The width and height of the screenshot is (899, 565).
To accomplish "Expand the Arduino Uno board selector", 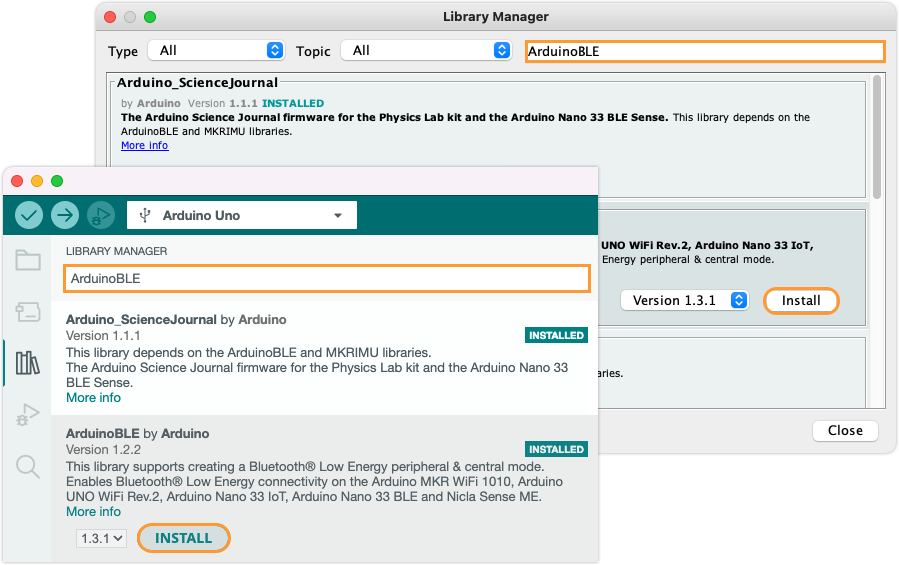I will [241, 216].
